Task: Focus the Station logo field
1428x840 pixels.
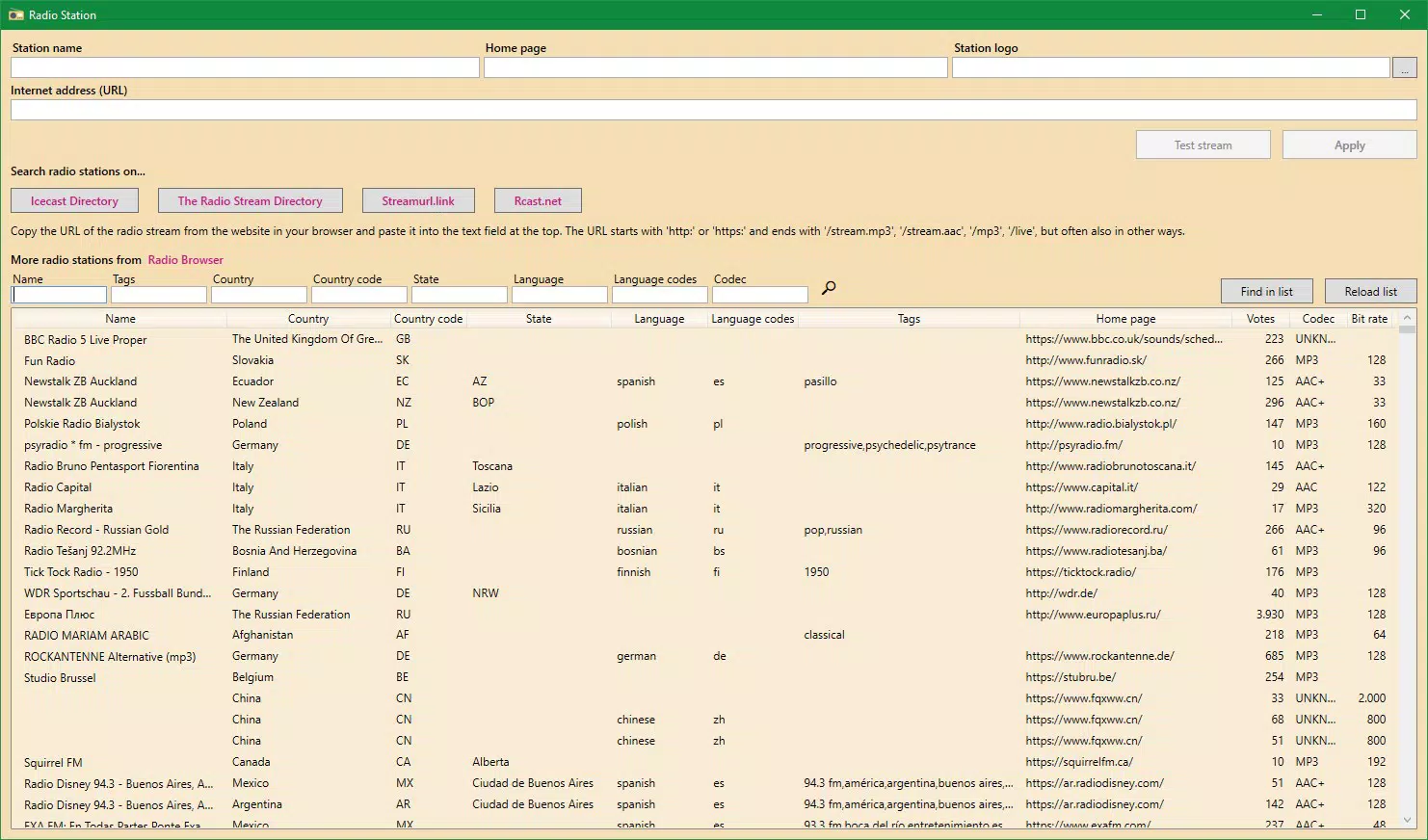Action: [1171, 67]
